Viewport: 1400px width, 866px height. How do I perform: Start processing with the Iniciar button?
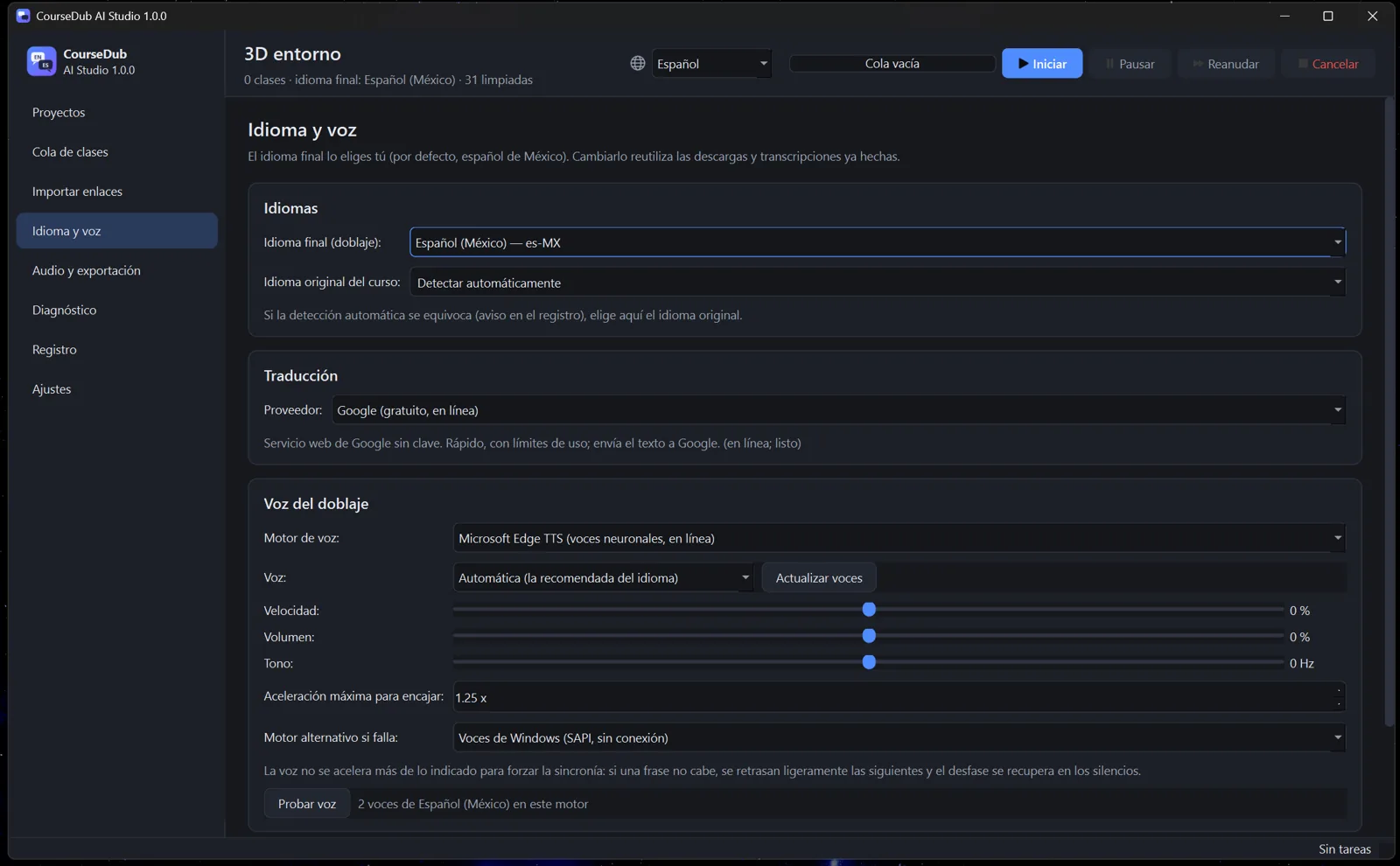(x=1042, y=63)
